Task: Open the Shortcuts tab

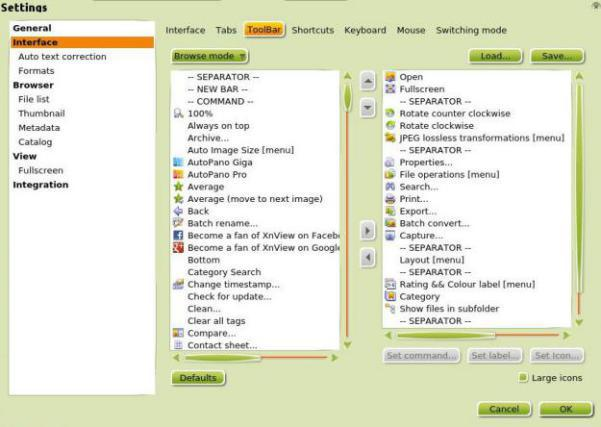Action: (x=313, y=30)
